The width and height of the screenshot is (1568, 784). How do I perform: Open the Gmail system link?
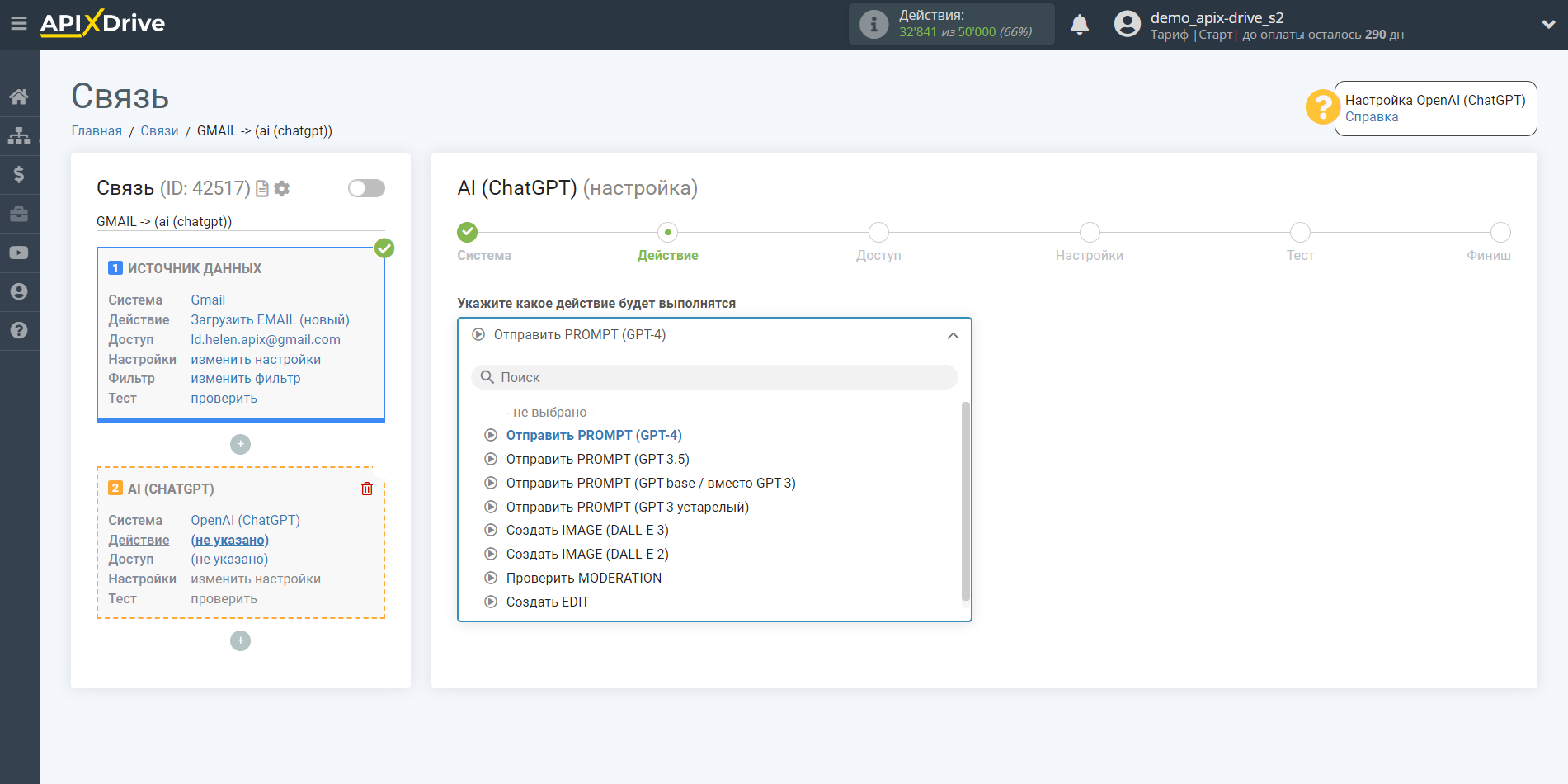point(208,300)
